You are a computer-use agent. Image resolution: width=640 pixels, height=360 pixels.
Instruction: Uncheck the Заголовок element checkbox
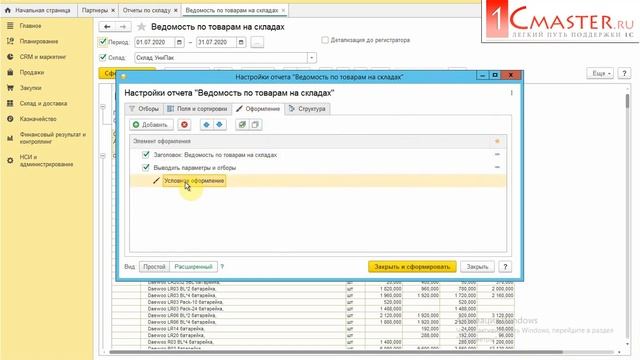click(146, 155)
